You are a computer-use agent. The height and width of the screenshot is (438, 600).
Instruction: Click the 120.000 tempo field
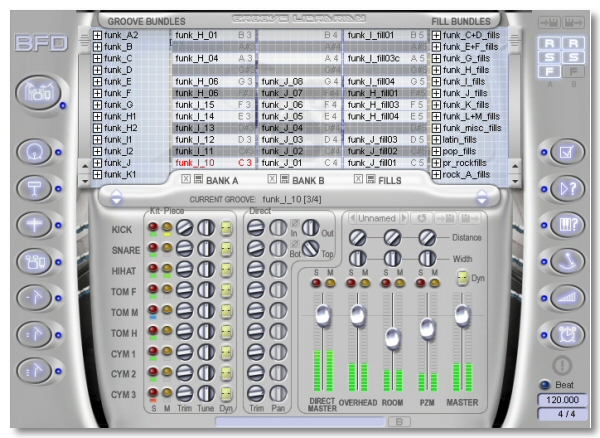(x=562, y=400)
